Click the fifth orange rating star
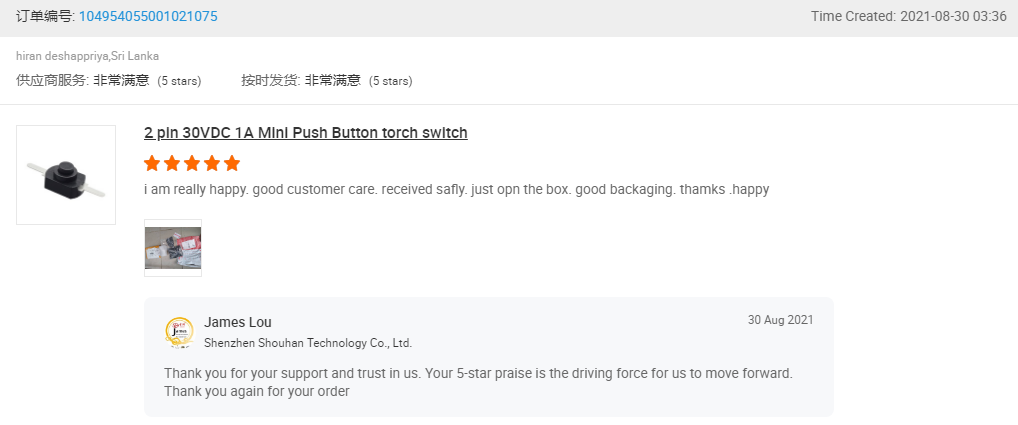The image size is (1018, 425). 232,163
